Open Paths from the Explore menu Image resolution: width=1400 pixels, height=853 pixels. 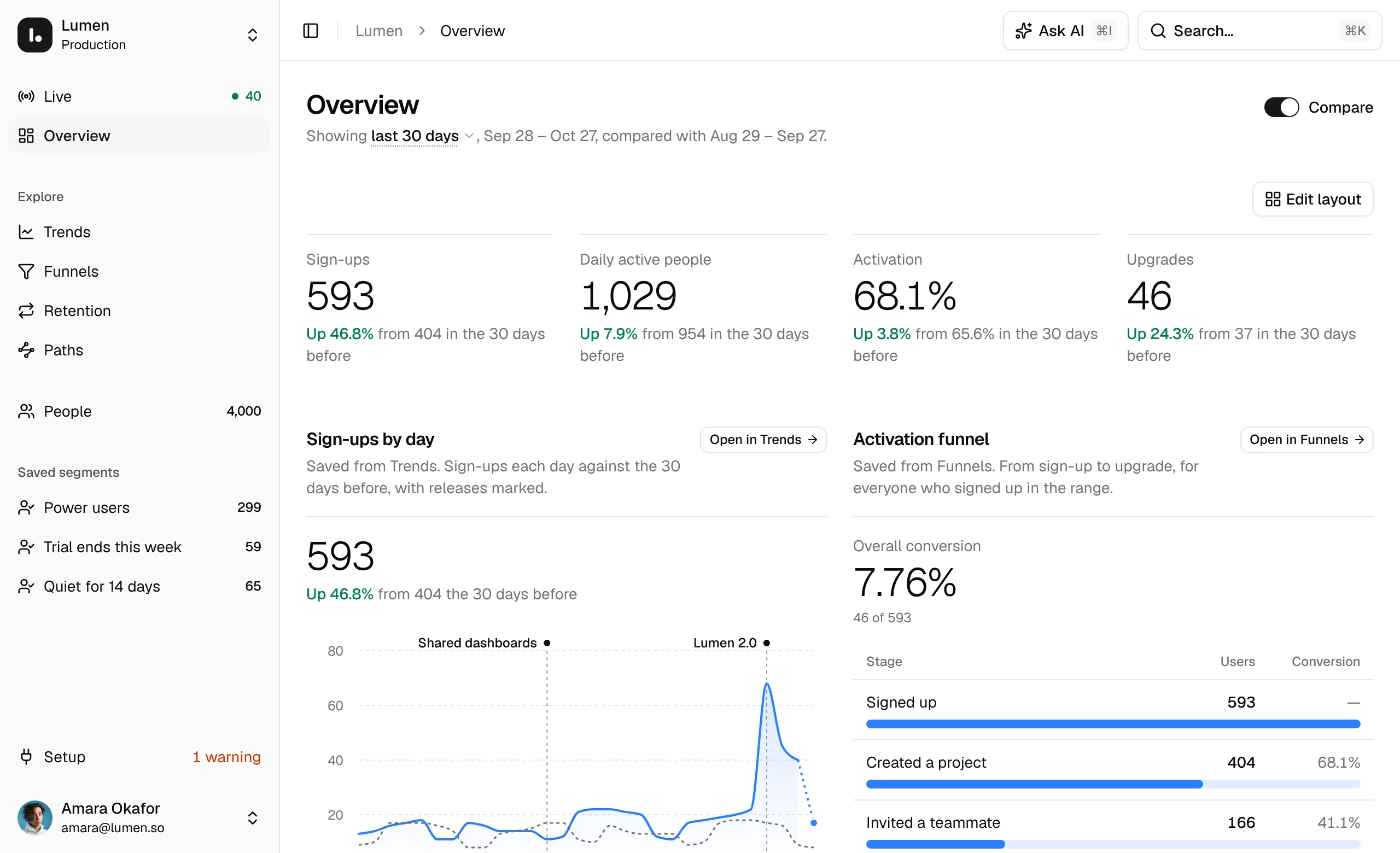click(139, 350)
